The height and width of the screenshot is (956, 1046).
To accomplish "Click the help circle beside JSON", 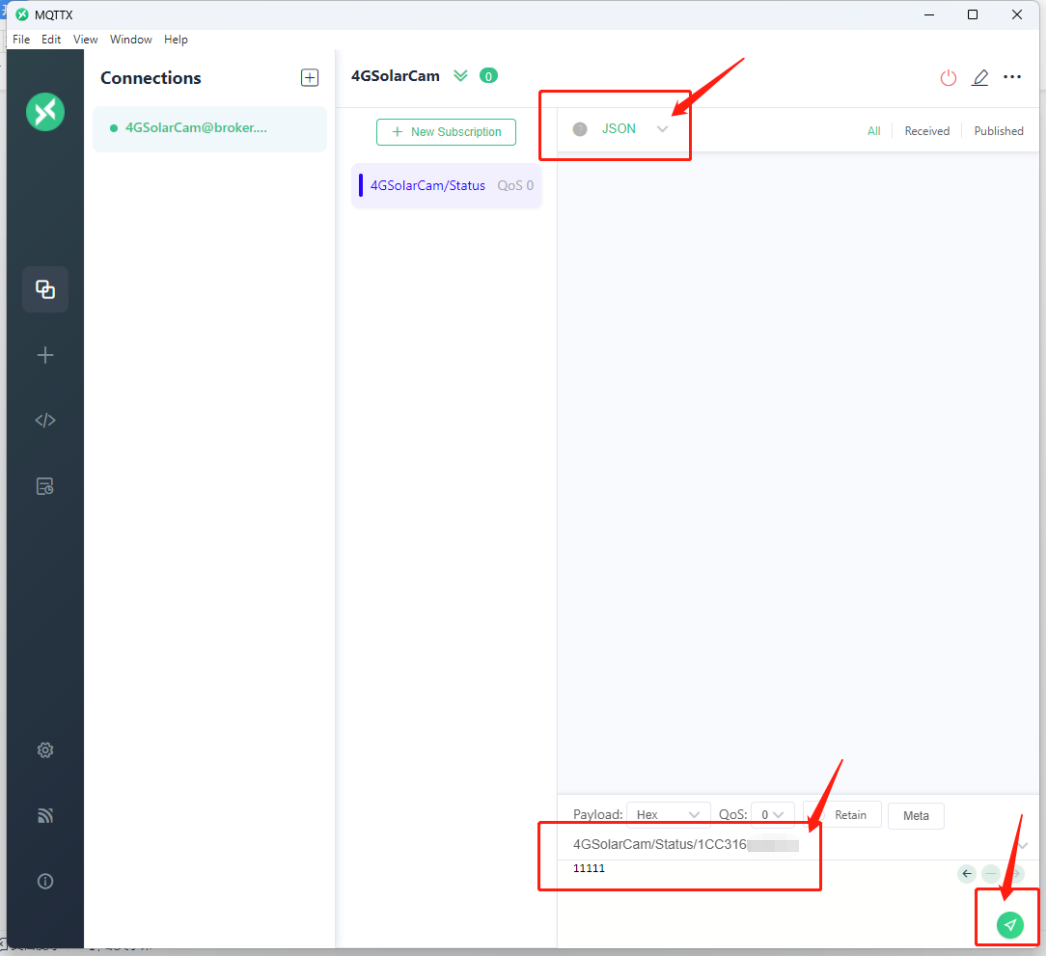I will (x=580, y=129).
